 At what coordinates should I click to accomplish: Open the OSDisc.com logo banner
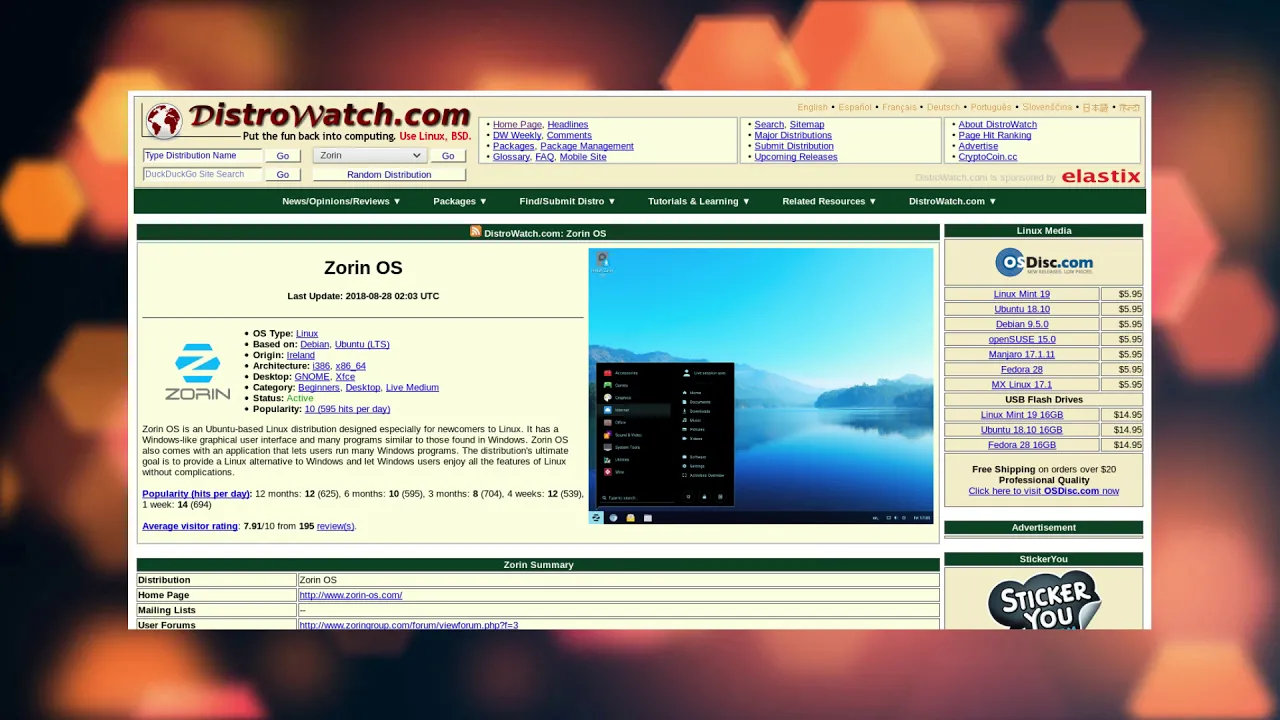coord(1044,262)
